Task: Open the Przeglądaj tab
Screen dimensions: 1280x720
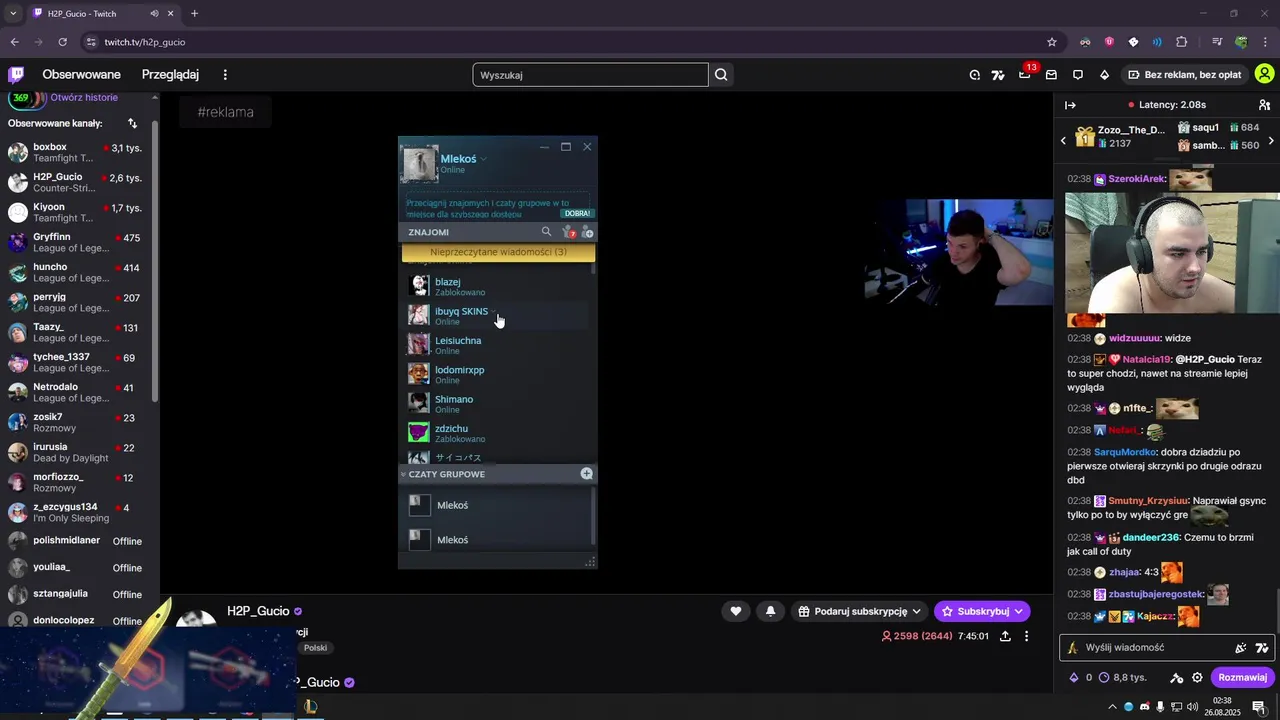Action: click(170, 75)
